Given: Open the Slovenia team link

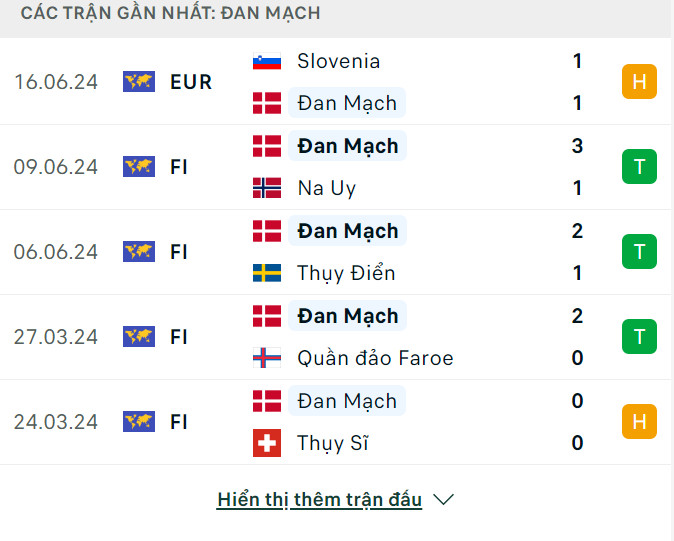Looking at the screenshot, I should [338, 61].
